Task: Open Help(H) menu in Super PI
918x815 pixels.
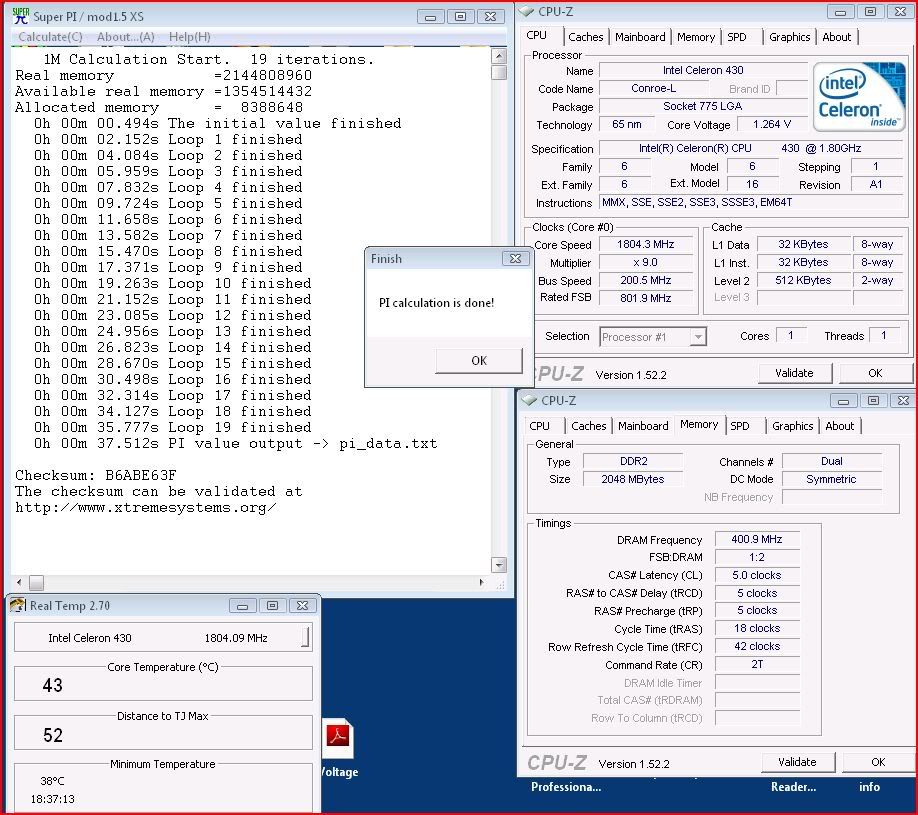Action: (x=190, y=36)
